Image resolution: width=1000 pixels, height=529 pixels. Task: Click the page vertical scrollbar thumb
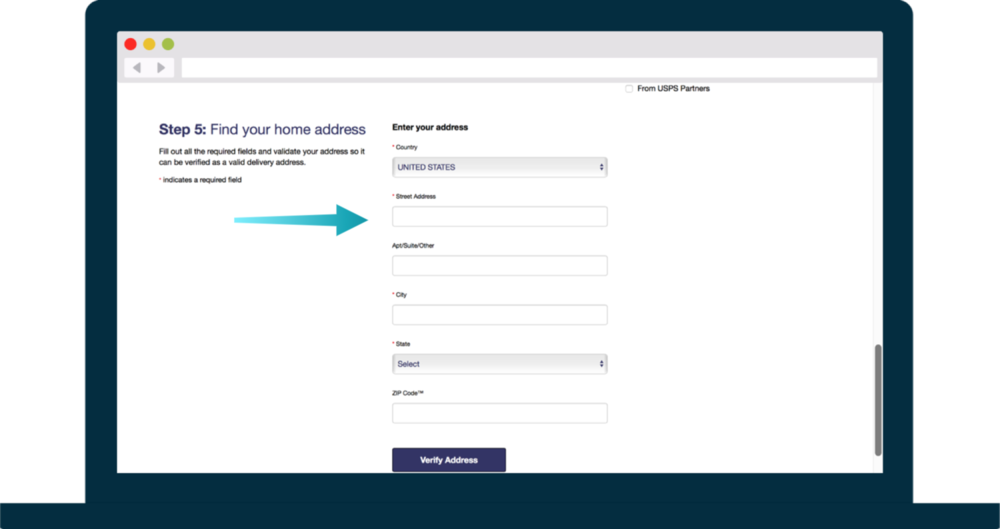pyautogui.click(x=878, y=400)
